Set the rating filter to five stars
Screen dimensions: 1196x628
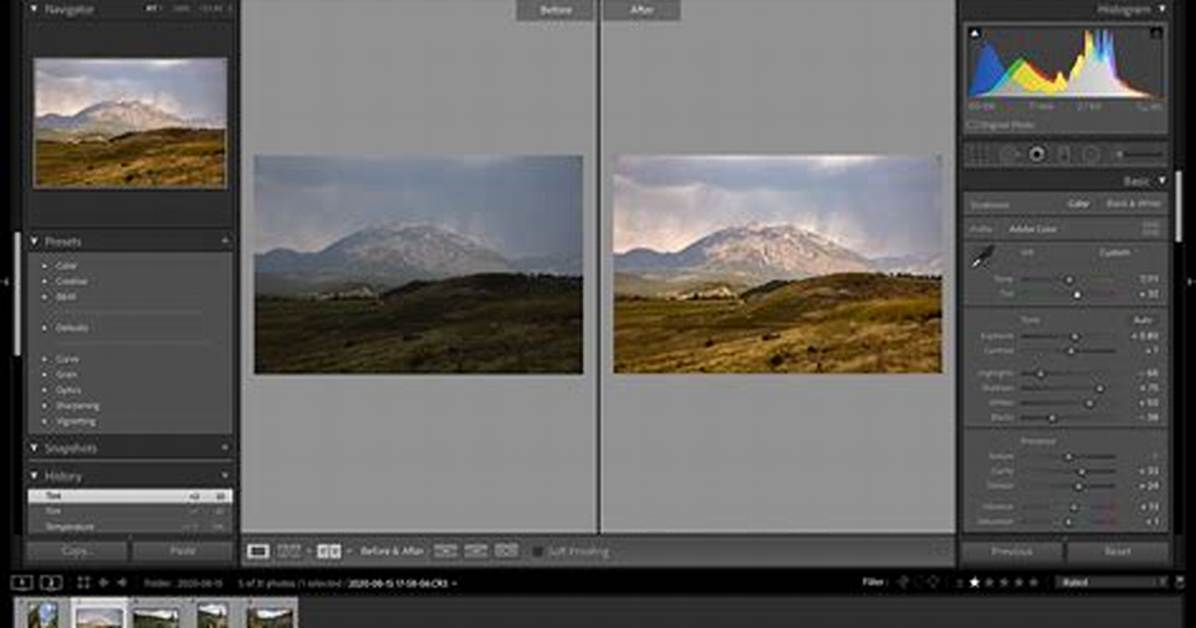coord(1034,582)
